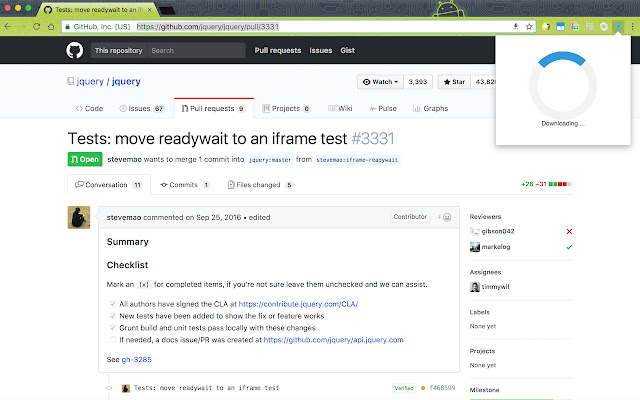640x400 pixels.
Task: Click in the GitHub search field
Action: (x=196, y=50)
